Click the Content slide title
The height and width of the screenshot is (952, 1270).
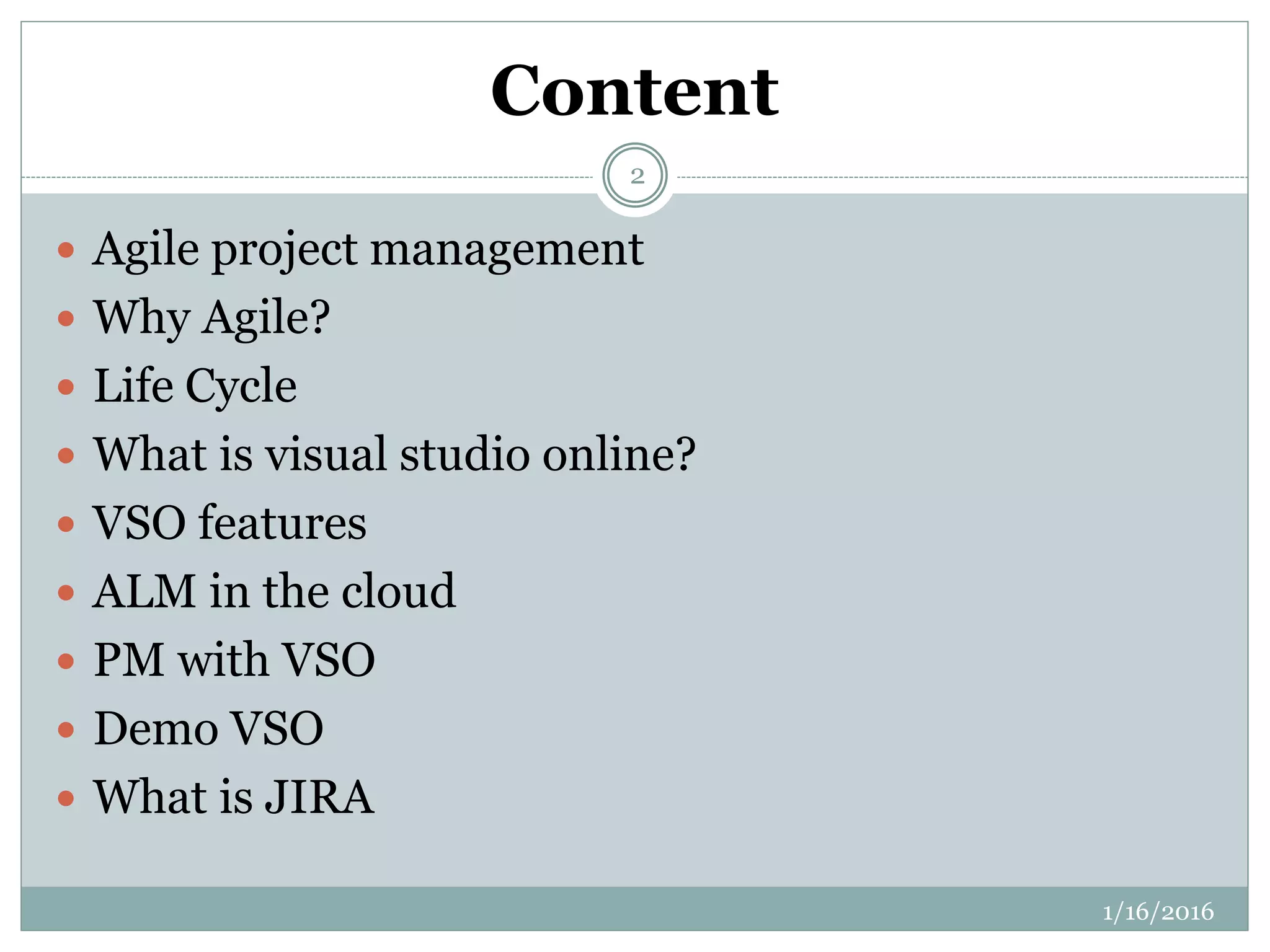tap(634, 91)
